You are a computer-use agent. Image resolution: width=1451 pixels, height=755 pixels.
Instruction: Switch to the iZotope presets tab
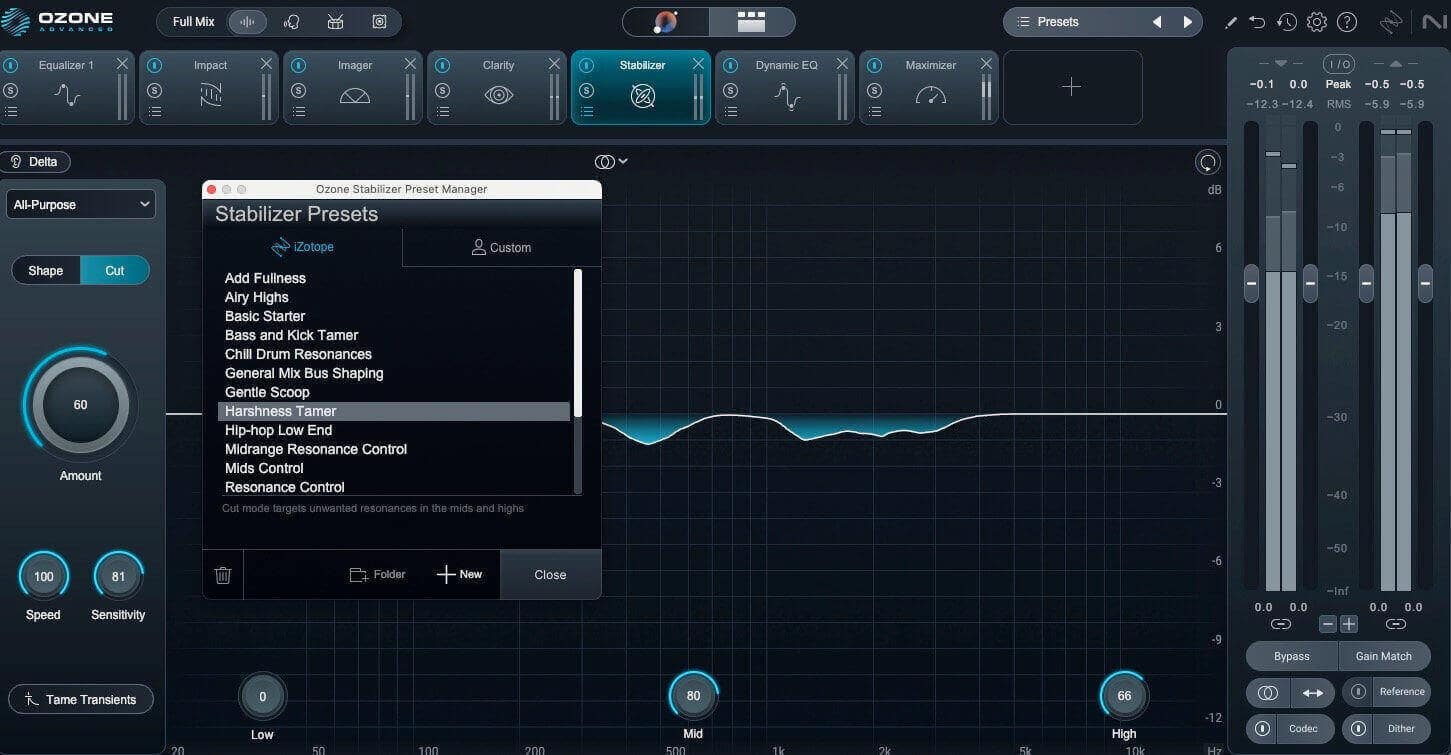click(302, 247)
